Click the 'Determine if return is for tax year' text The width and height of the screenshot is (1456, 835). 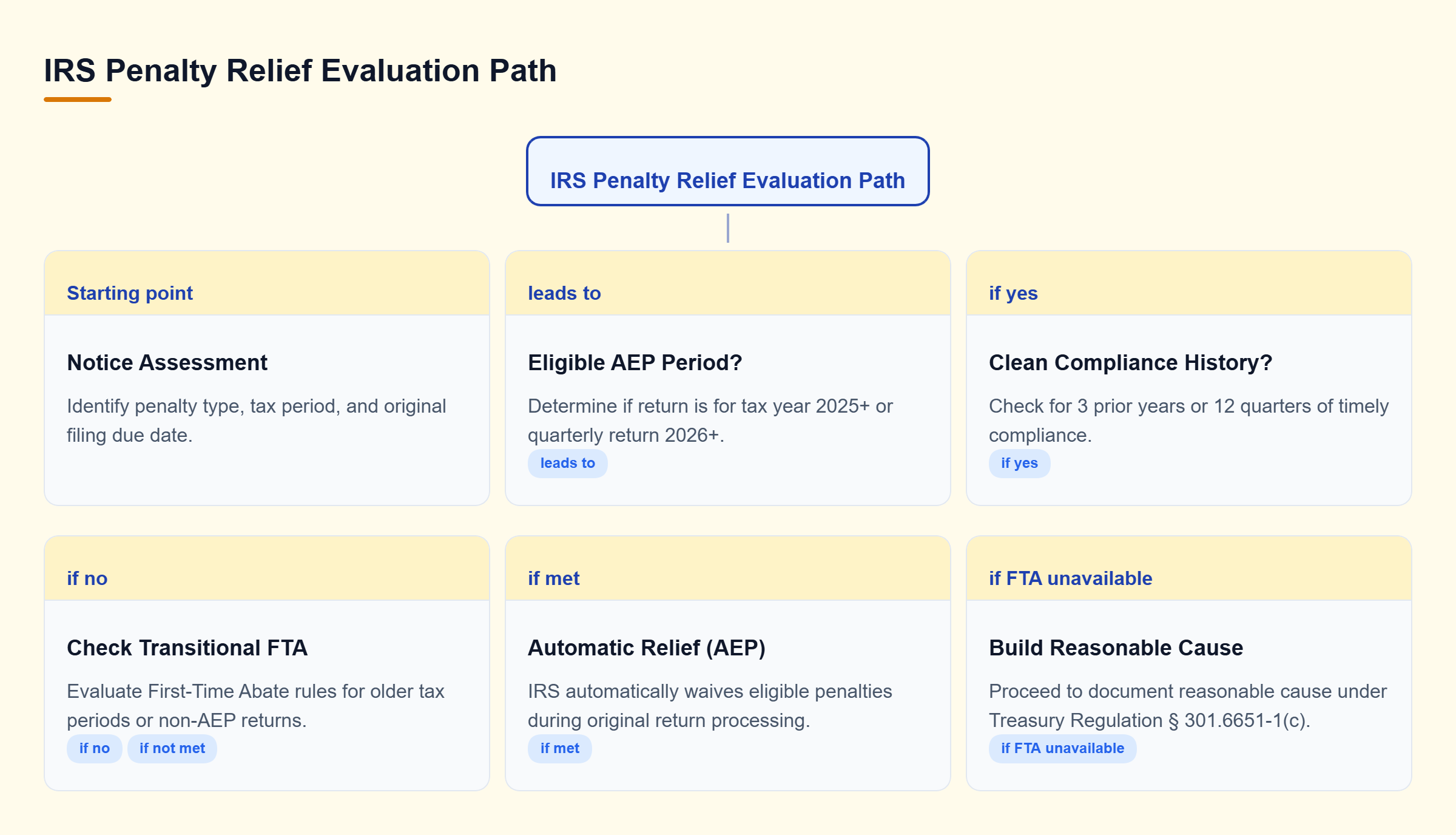710,421
